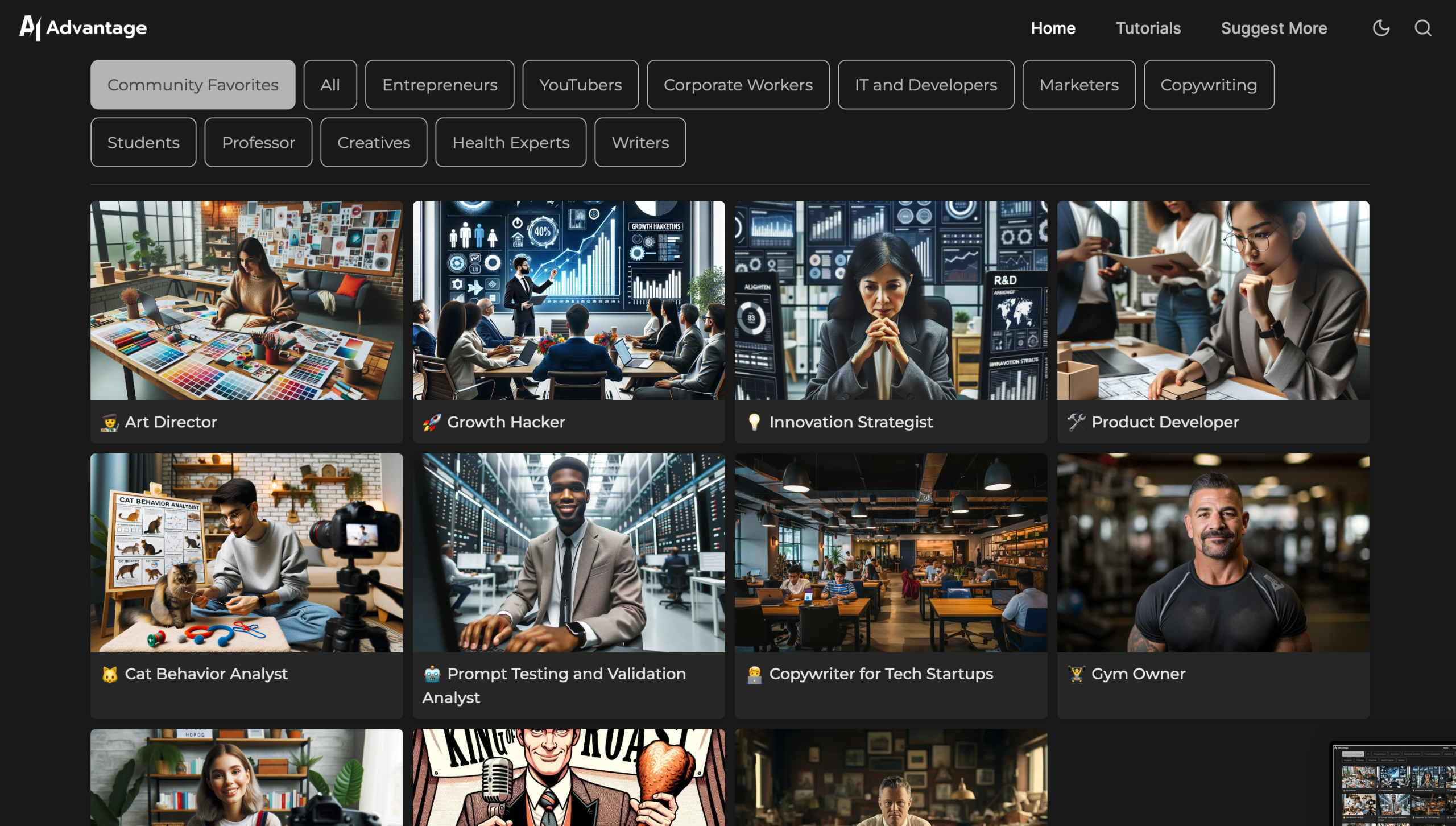Open the Innovation Strategist card image

click(891, 300)
